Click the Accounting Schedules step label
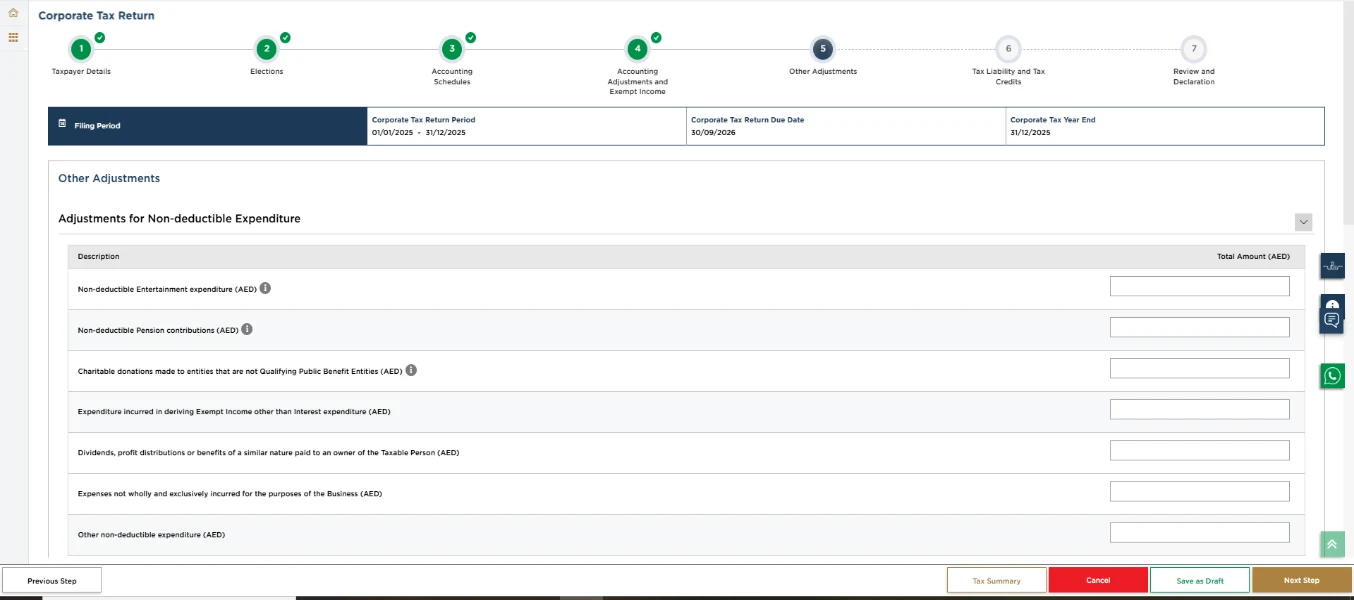This screenshot has width=1354, height=600. click(x=452, y=77)
